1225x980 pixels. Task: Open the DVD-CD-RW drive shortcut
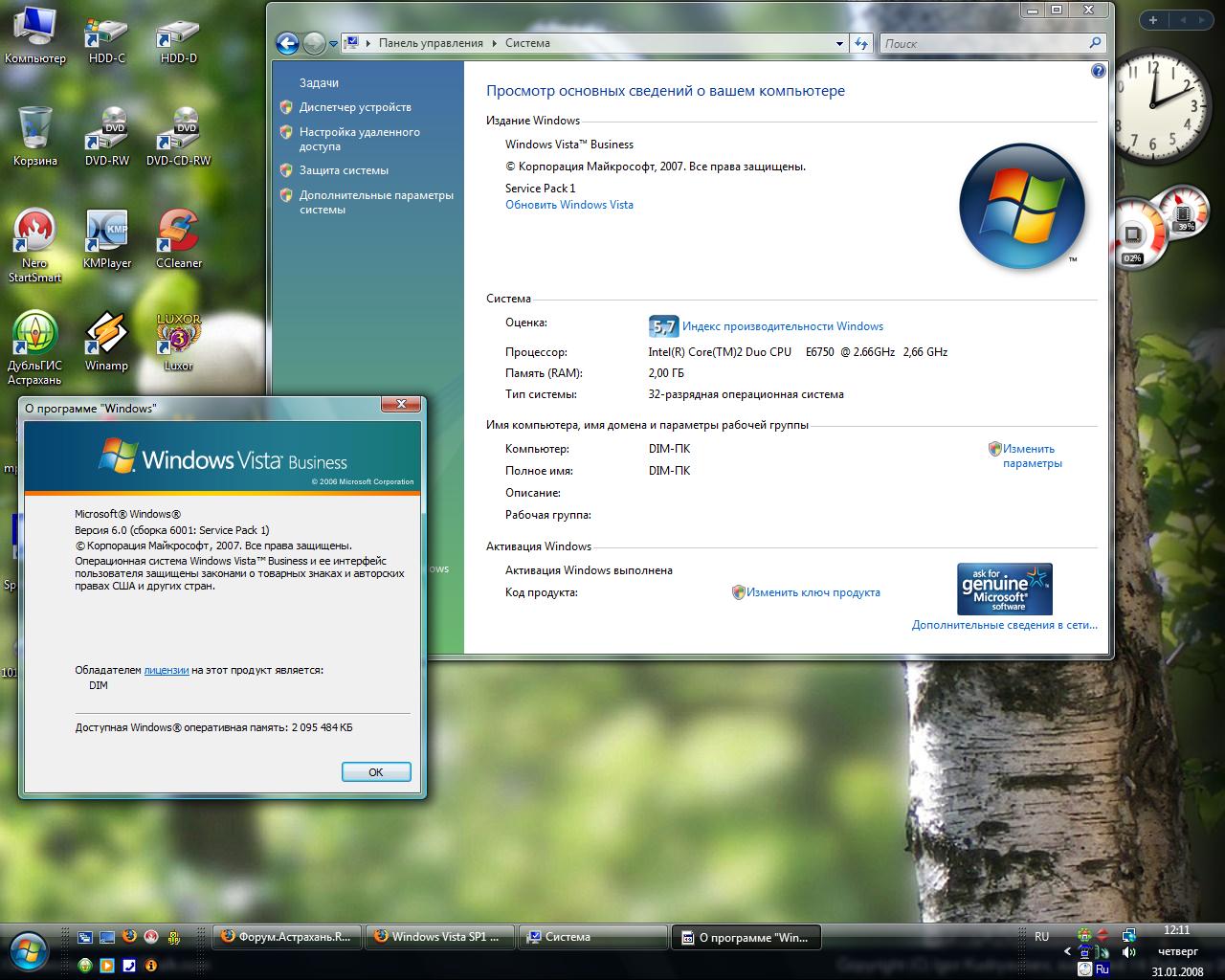[x=179, y=136]
